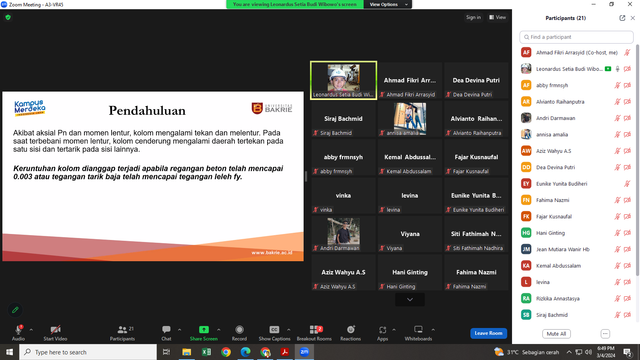Open Adobe Acrobat from the taskbar
This screenshot has width=640, height=360.
coord(284,352)
